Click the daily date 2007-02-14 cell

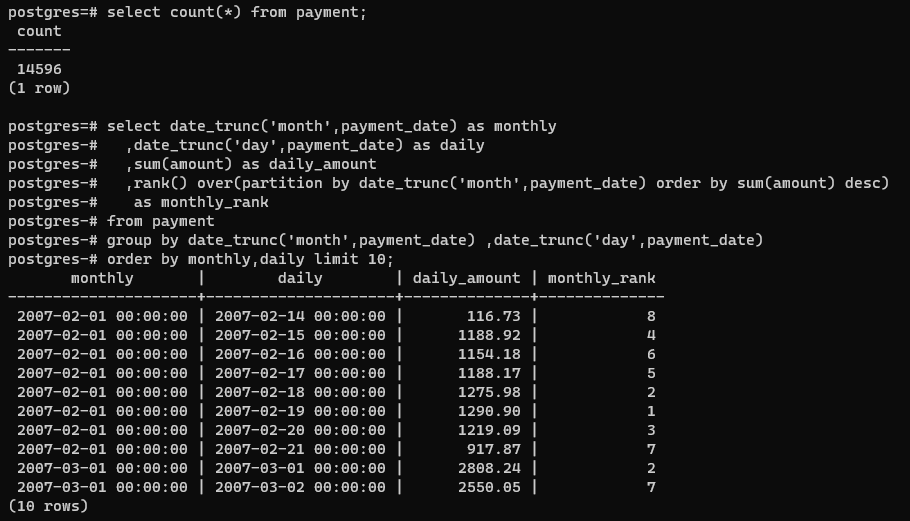300,316
